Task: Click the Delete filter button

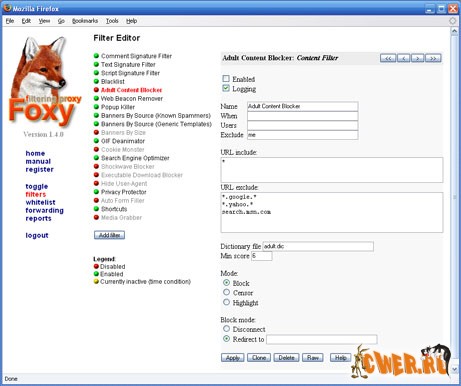Action: coord(286,358)
